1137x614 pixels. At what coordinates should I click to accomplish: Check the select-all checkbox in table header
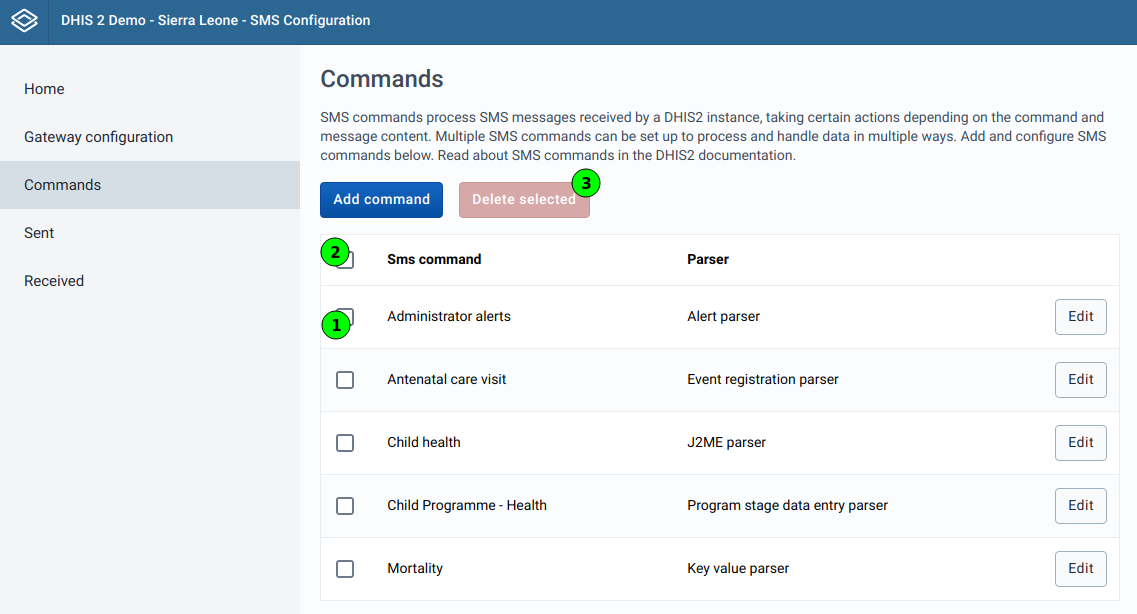pos(345,259)
